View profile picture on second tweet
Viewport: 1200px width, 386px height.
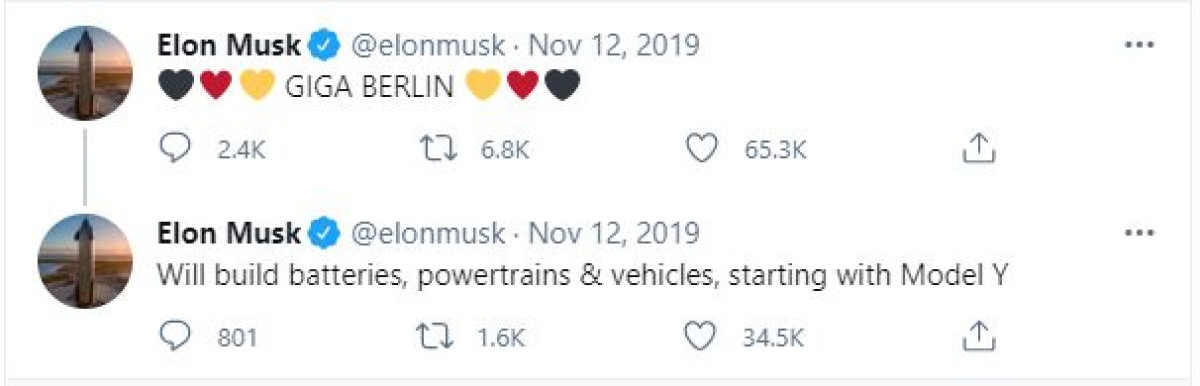pos(85,261)
